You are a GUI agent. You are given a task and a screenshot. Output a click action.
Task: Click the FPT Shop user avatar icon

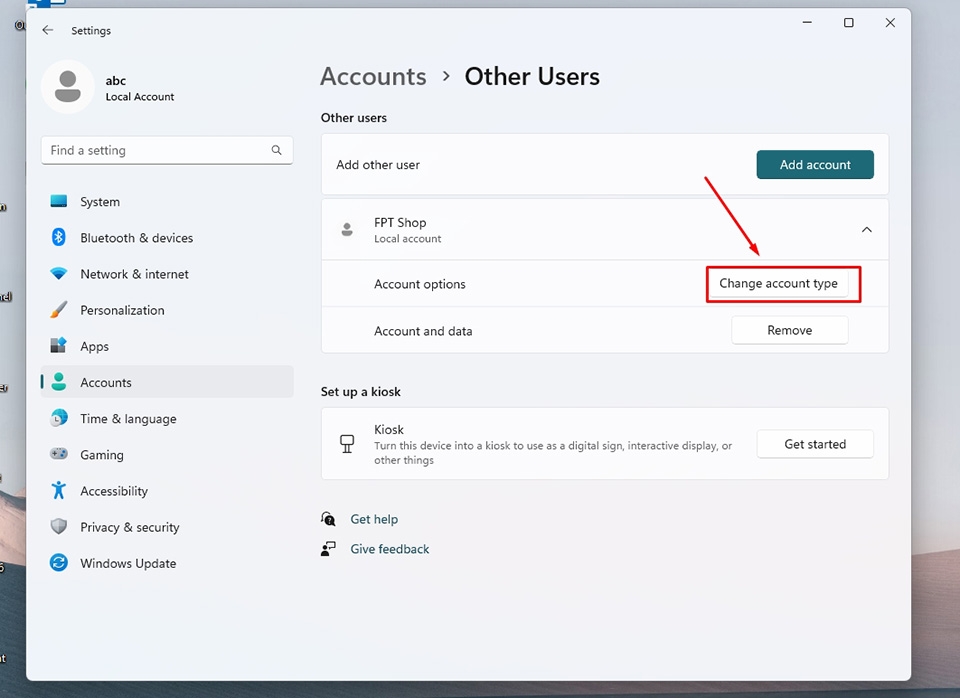[x=347, y=230]
